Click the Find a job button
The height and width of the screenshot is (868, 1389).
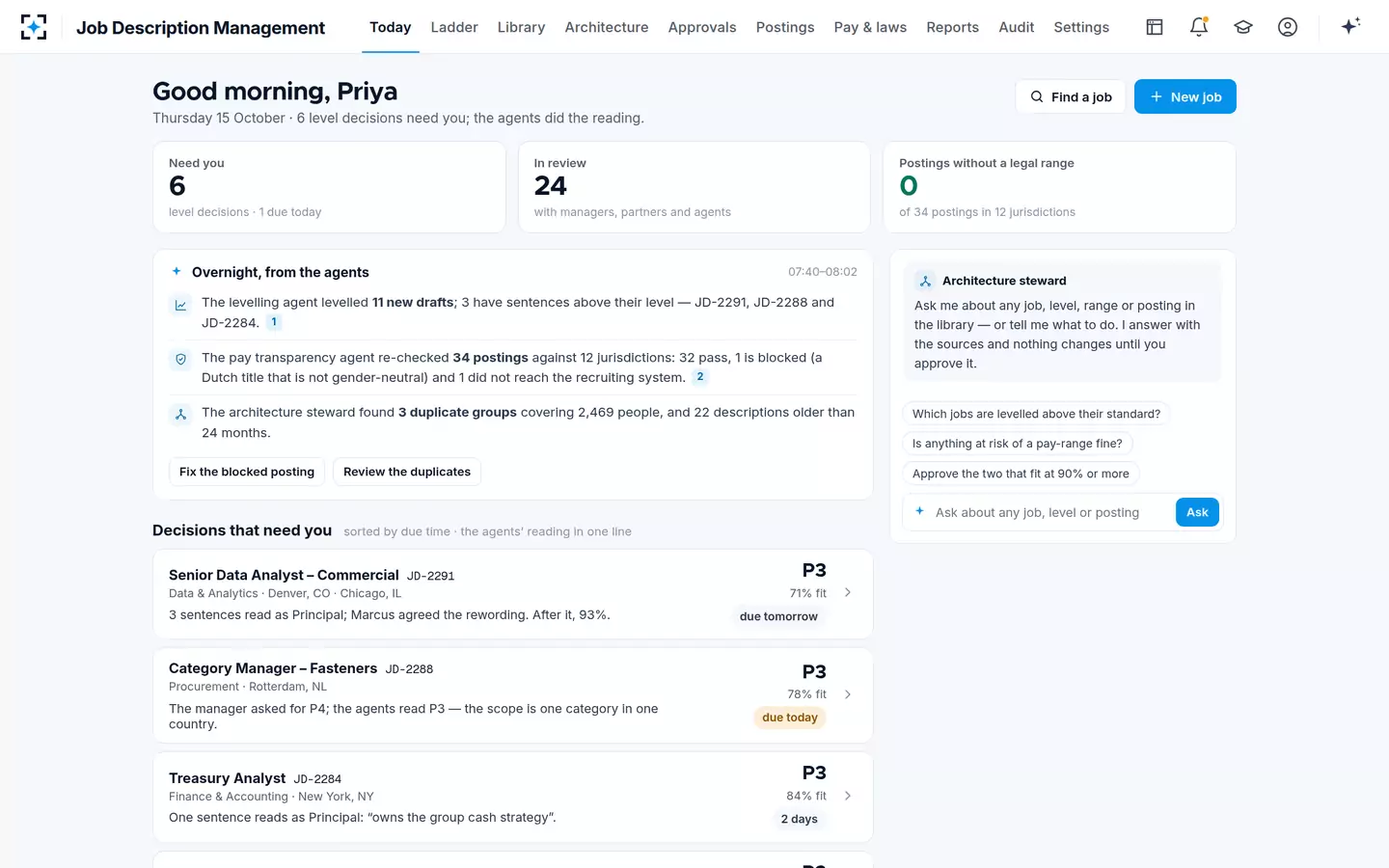point(1071,96)
